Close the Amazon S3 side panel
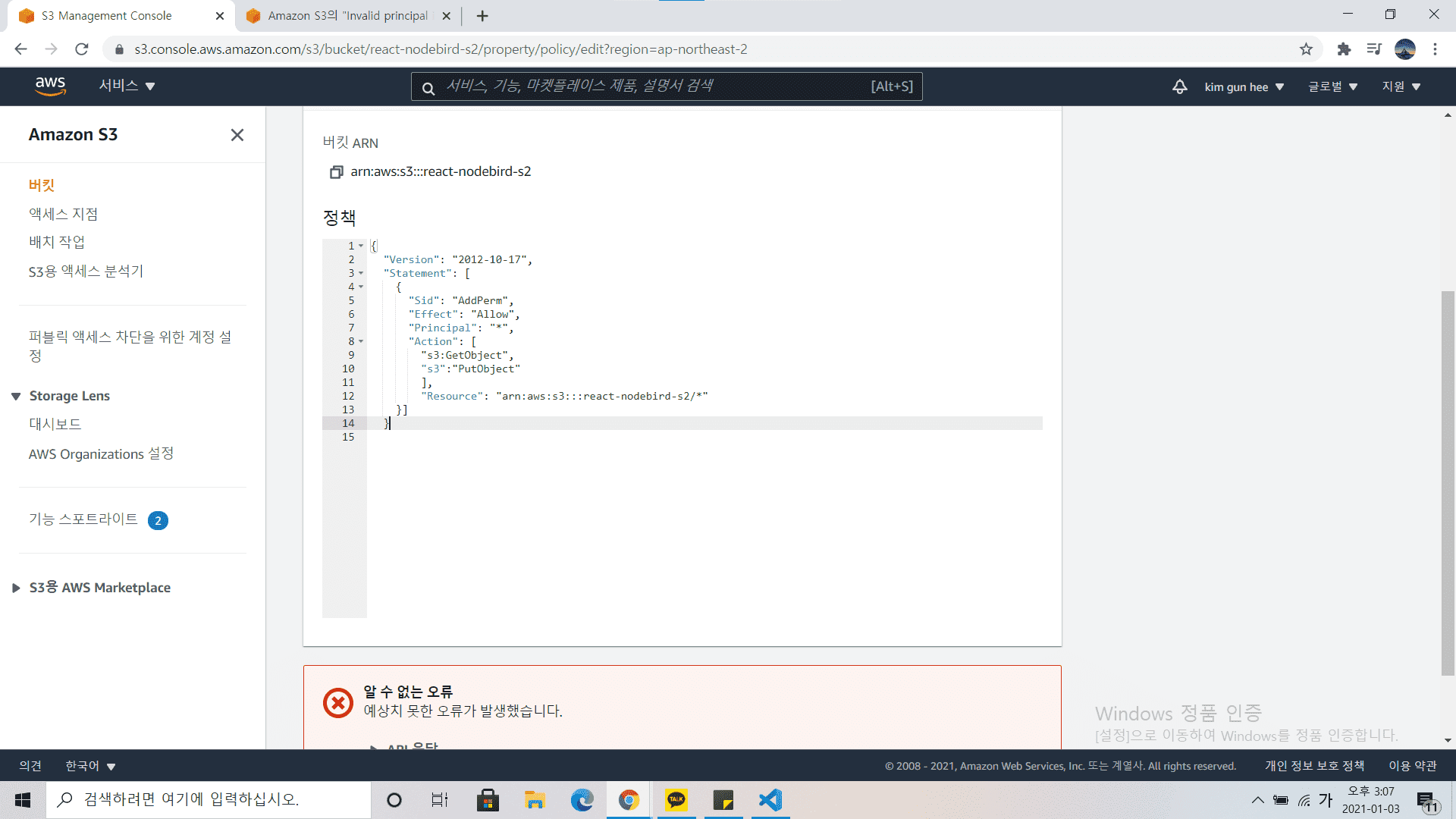This screenshot has height=819, width=1456. click(x=237, y=135)
